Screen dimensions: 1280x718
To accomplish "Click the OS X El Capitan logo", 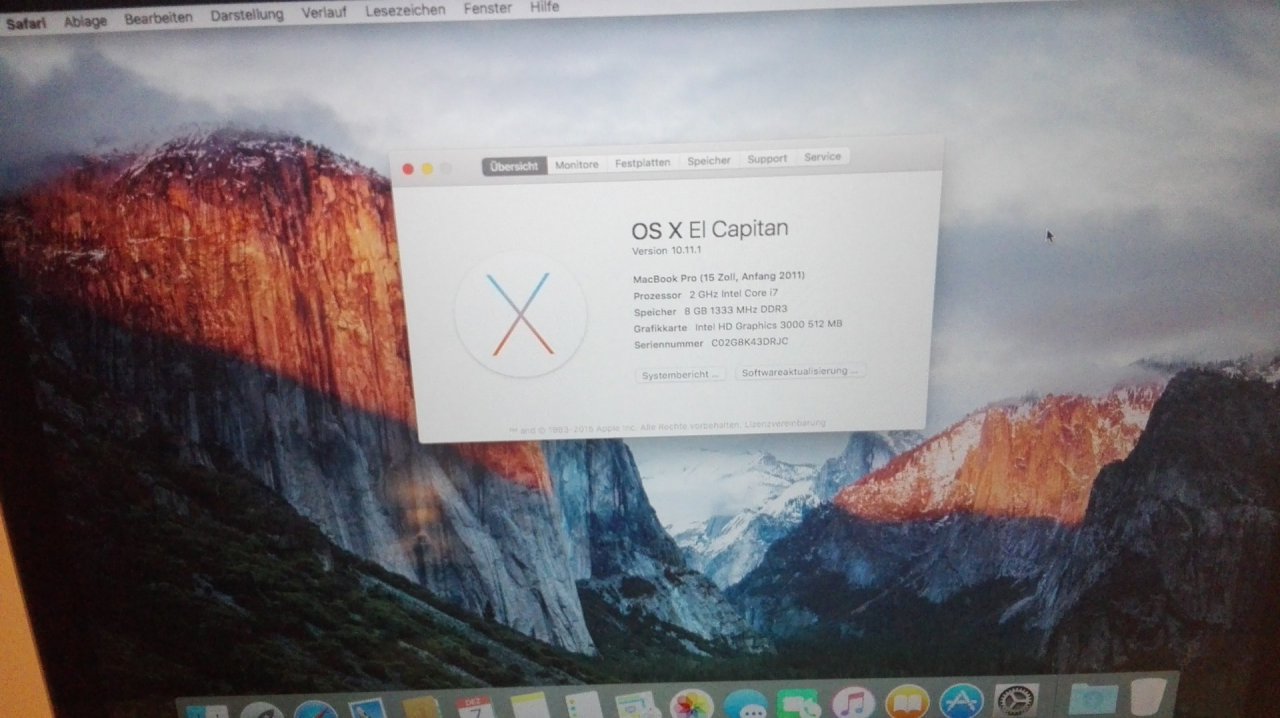I will [520, 314].
